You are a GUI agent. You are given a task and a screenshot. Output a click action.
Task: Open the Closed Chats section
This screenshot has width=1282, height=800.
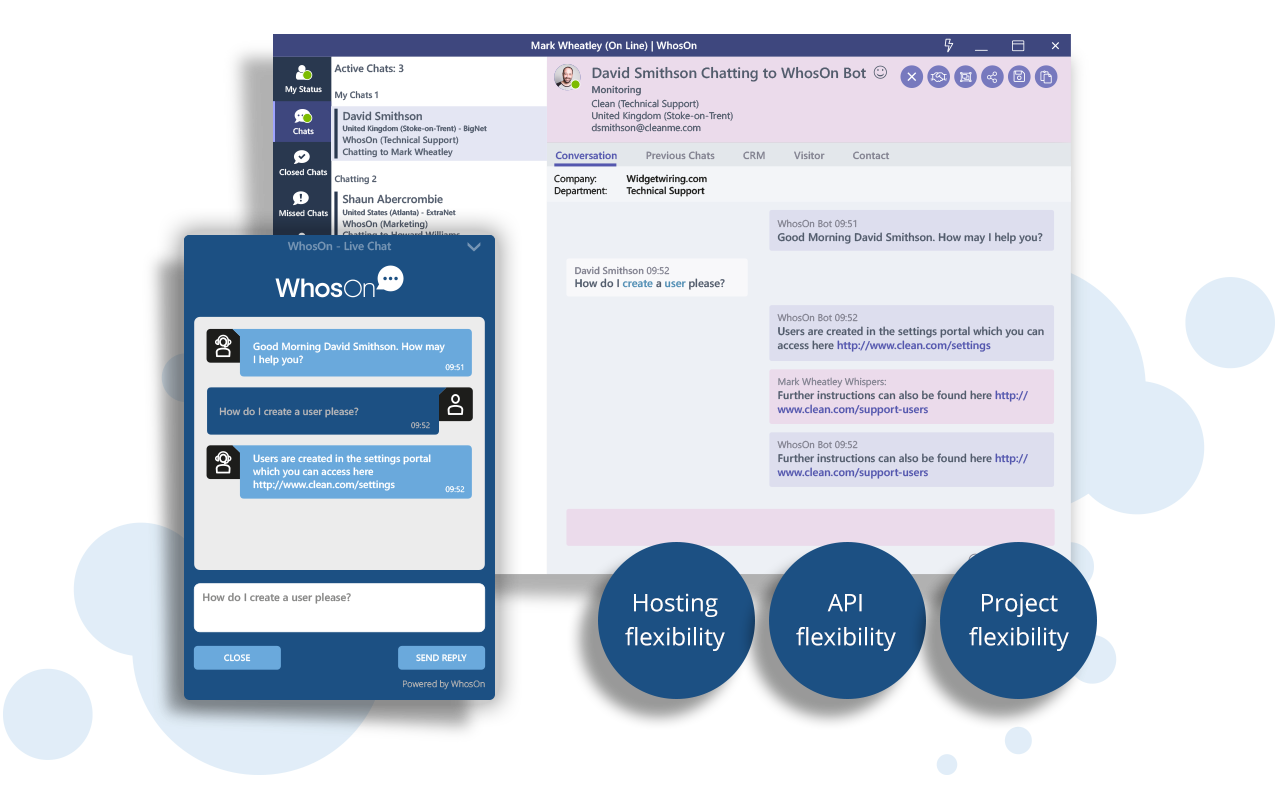[x=303, y=163]
